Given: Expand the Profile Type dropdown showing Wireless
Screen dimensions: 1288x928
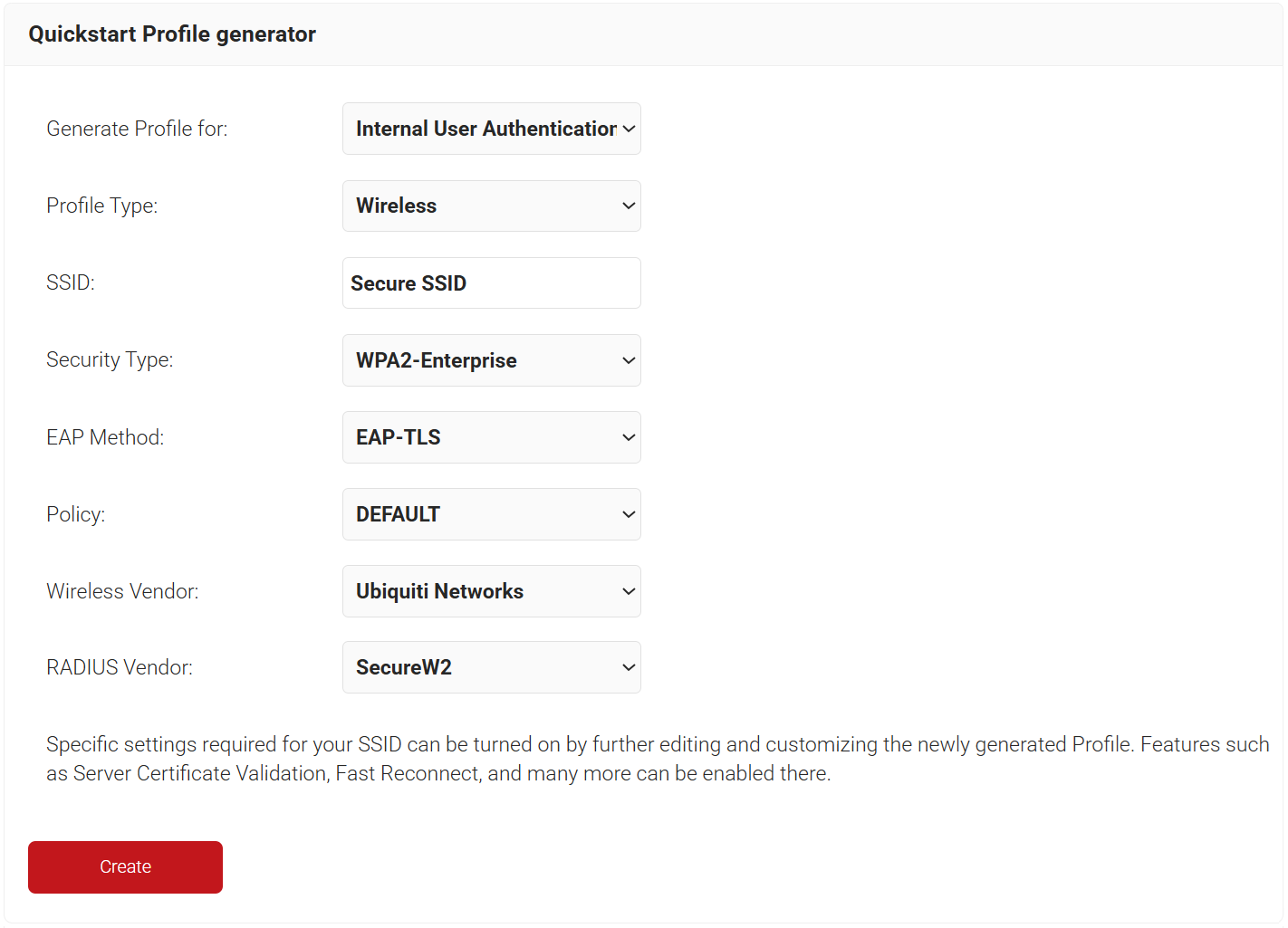Looking at the screenshot, I should (491, 206).
